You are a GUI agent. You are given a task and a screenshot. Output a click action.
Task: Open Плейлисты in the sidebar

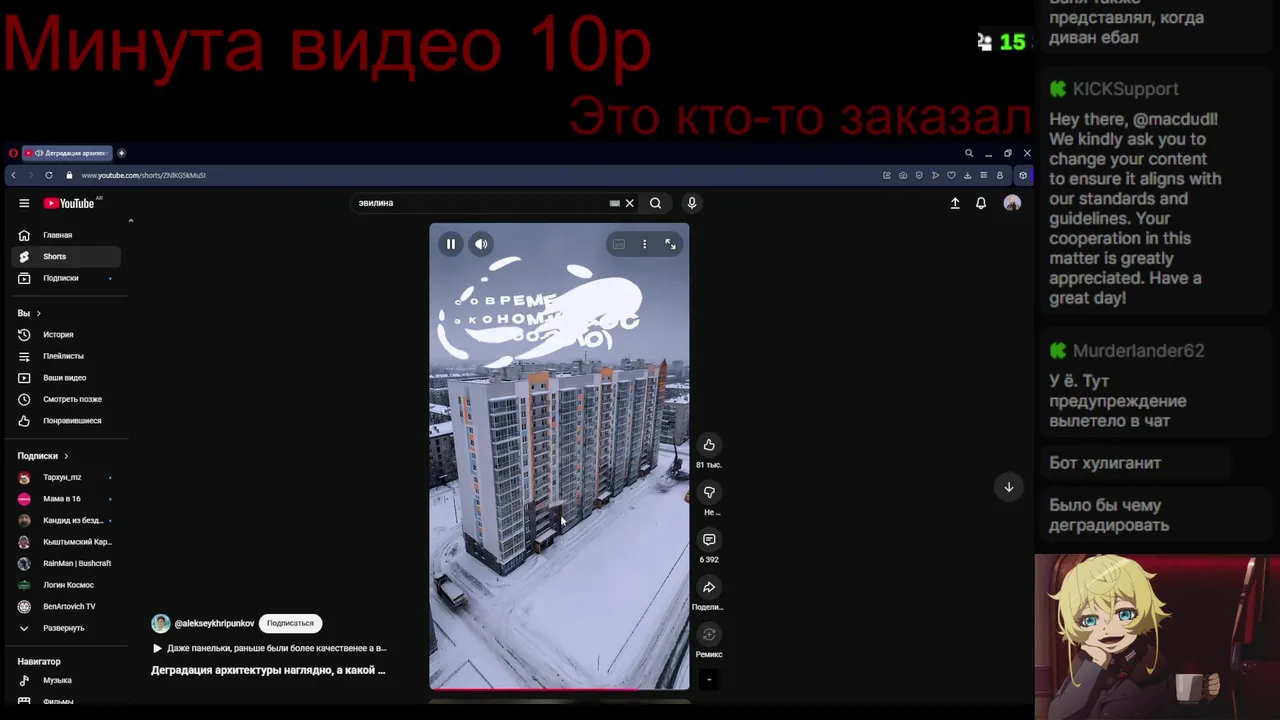[x=66, y=356]
